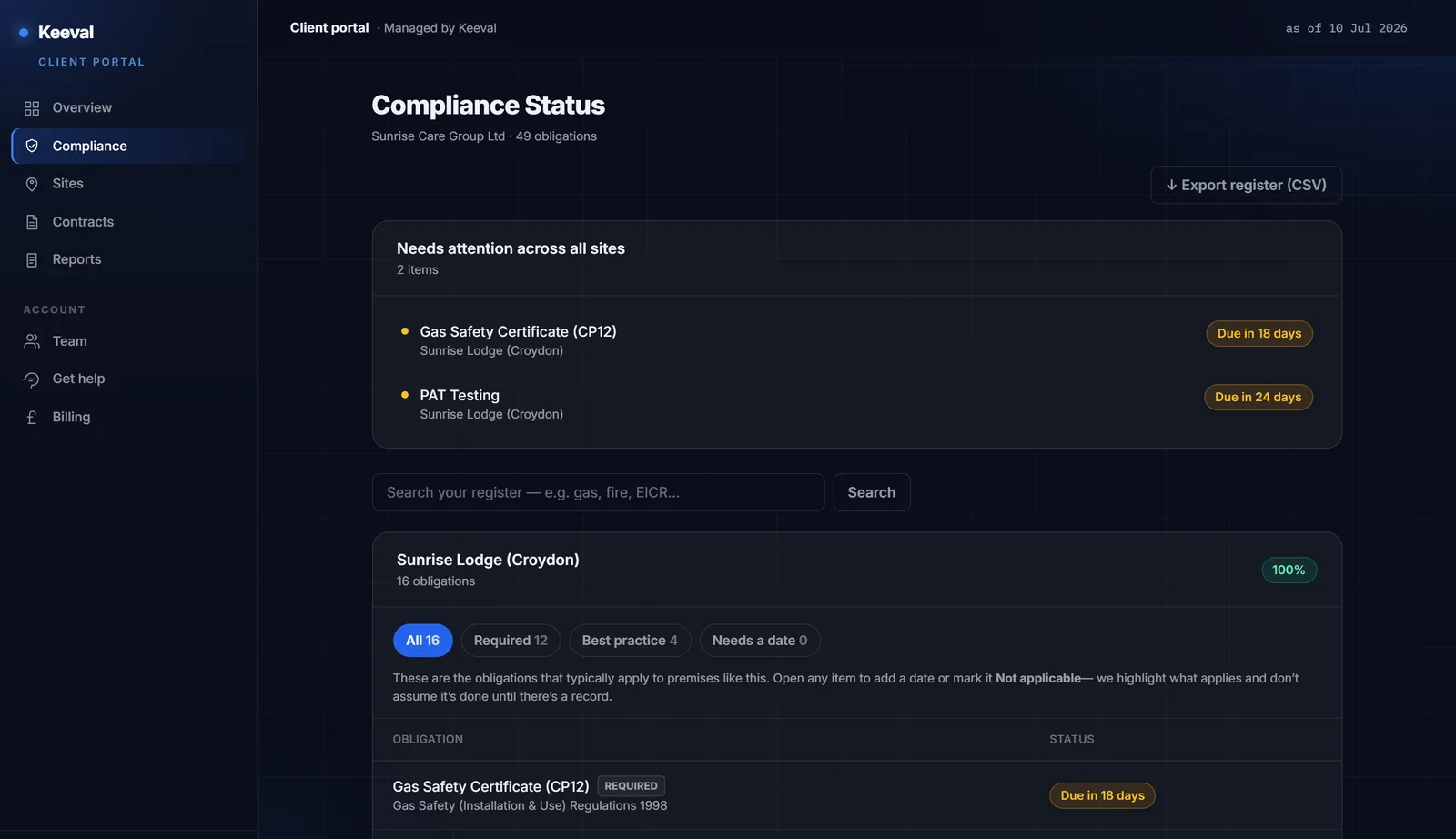Image resolution: width=1456 pixels, height=839 pixels.
Task: Go to Sites in the sidebar
Action: click(128, 184)
